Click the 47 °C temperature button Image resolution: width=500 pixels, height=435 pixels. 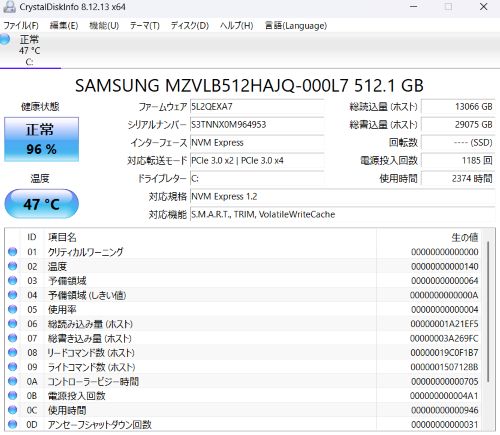tap(41, 204)
